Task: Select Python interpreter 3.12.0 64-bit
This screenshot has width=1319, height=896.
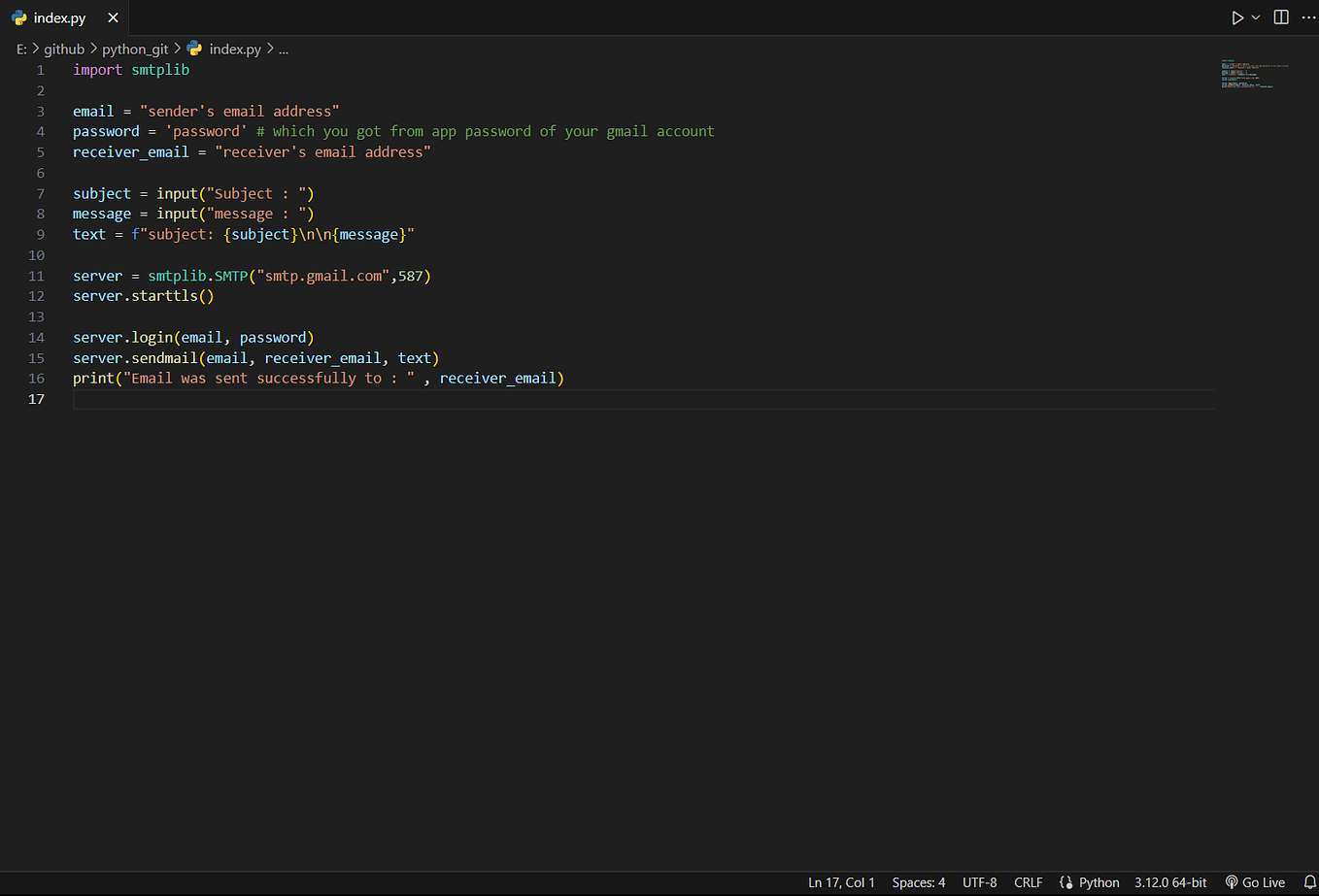Action: 1170,882
